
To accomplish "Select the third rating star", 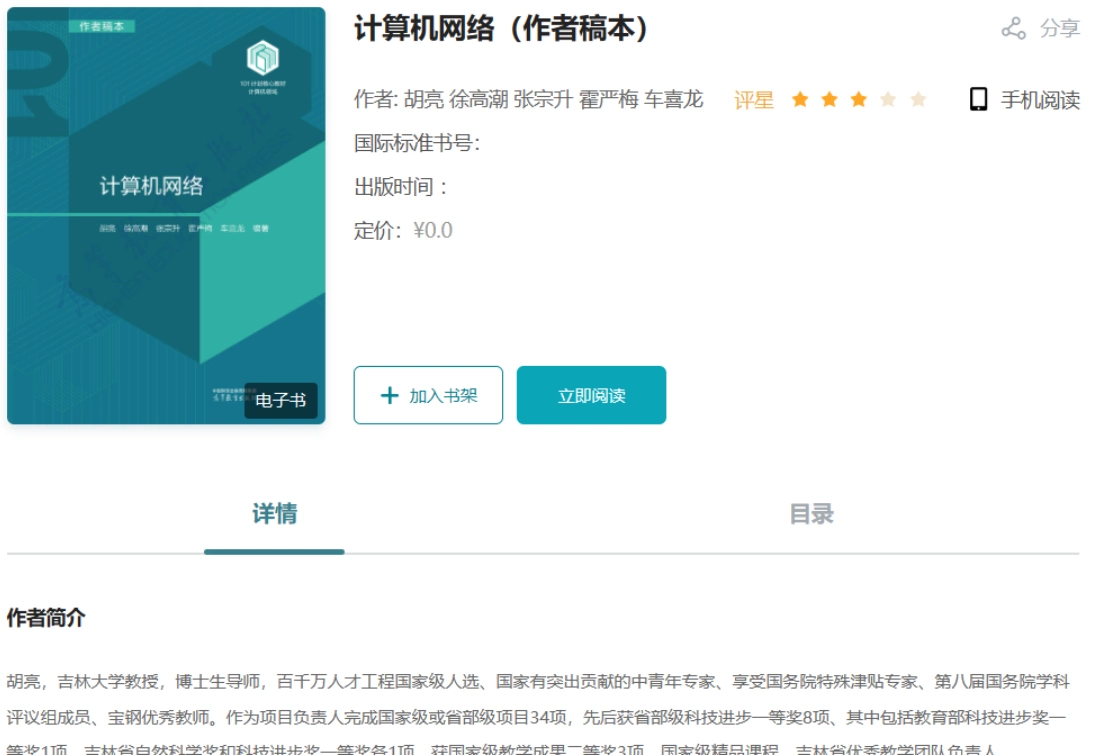I will coord(859,99).
